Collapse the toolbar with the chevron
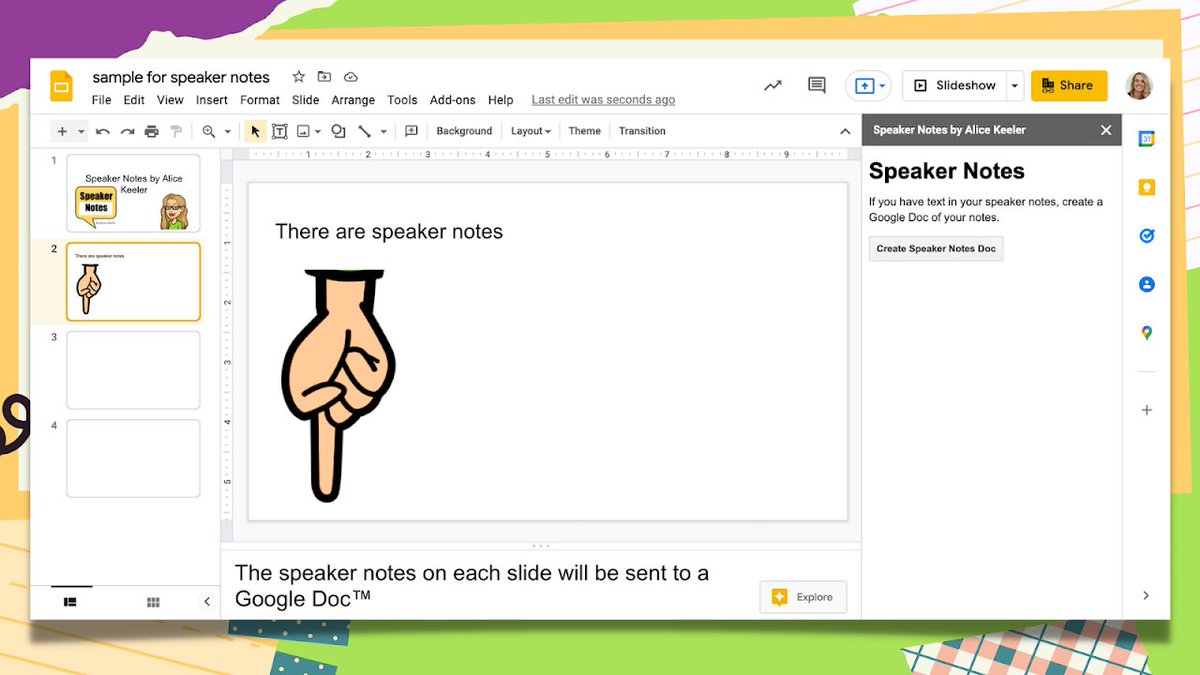1200x675 pixels. (845, 131)
